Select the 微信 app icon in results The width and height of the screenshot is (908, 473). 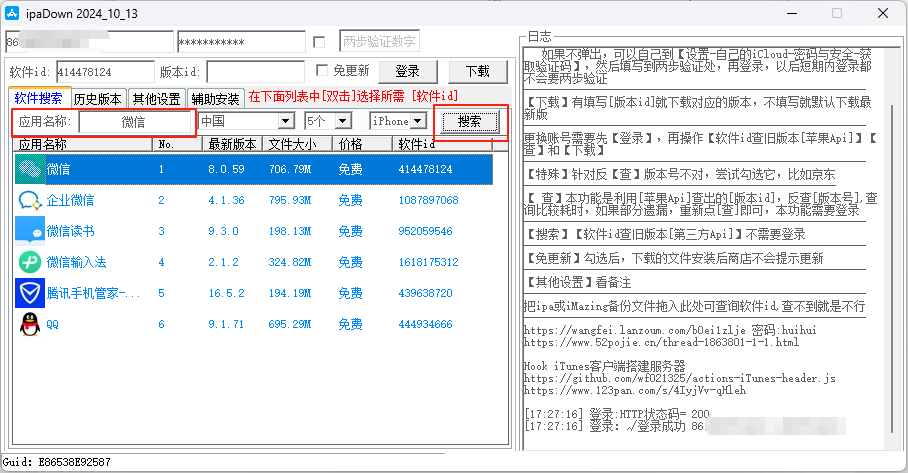point(30,169)
